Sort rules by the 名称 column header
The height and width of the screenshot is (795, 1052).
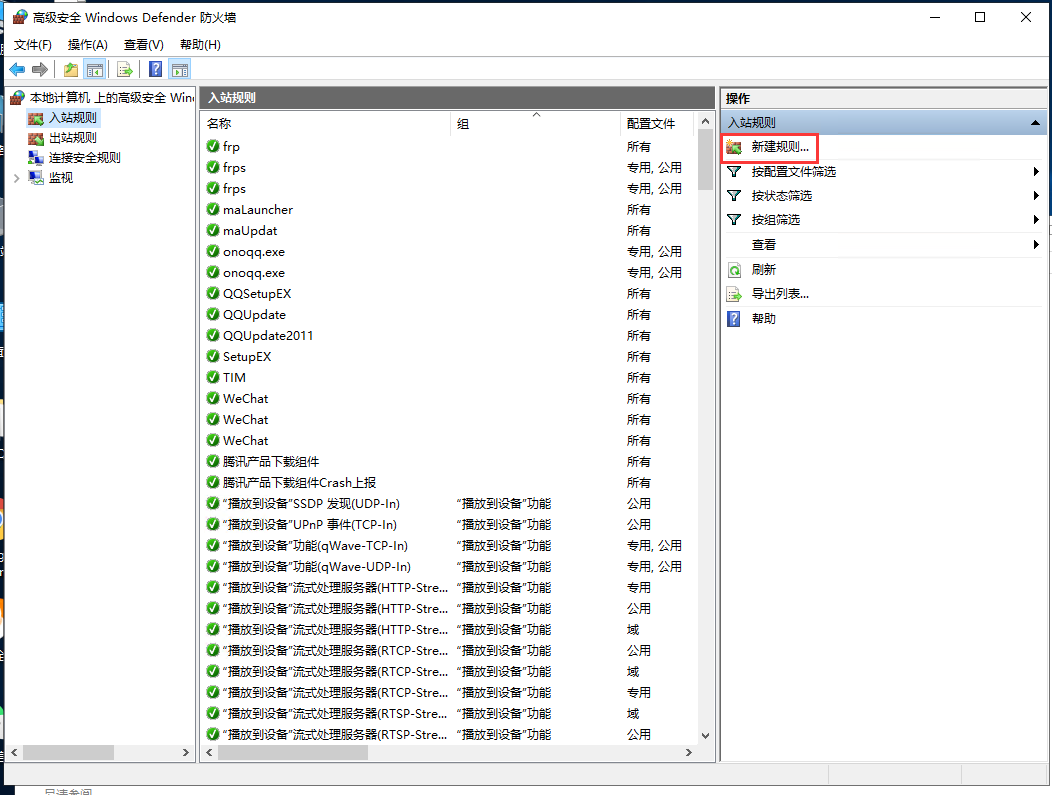(x=325, y=123)
